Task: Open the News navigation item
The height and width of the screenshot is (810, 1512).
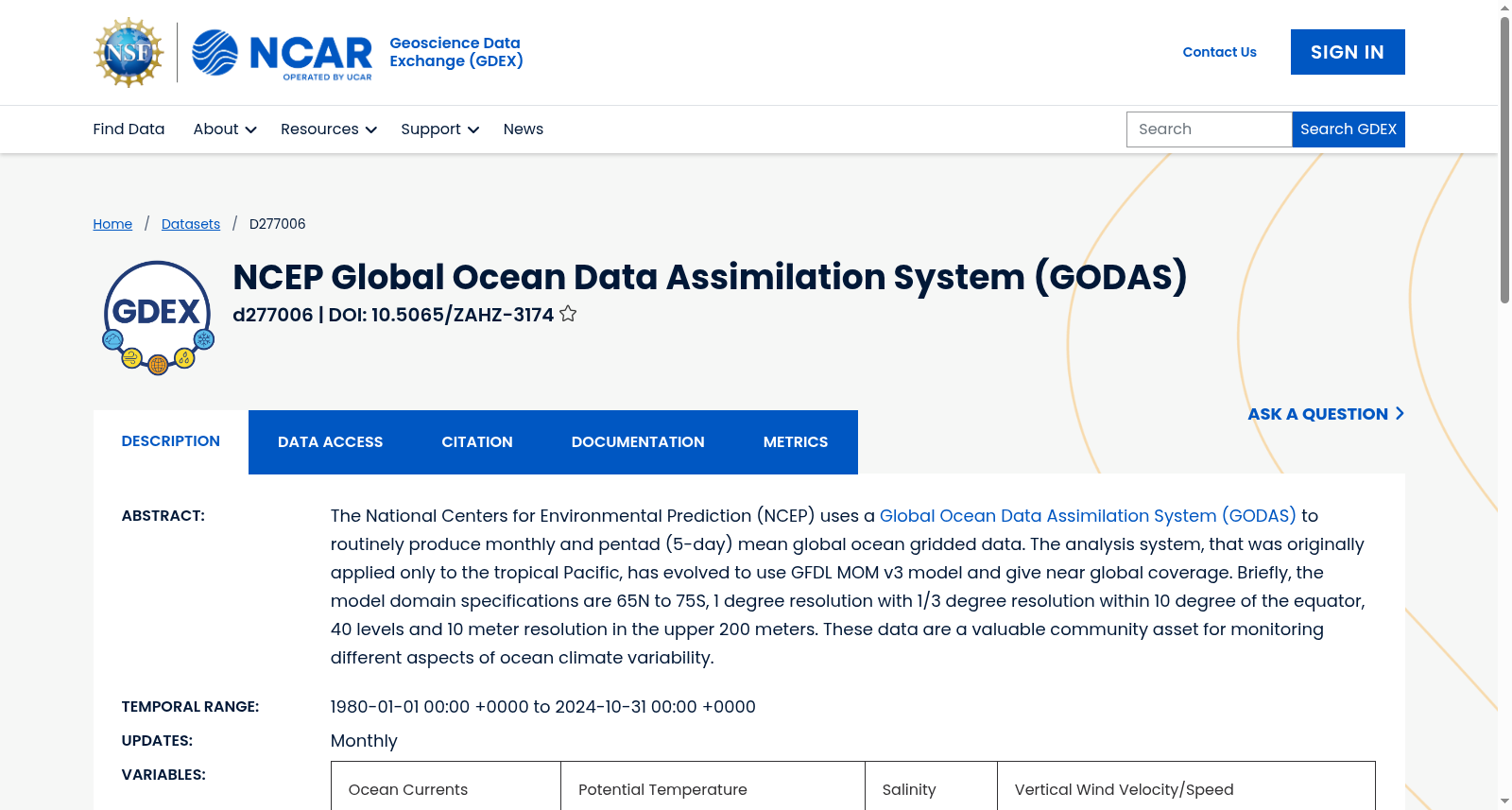Action: pyautogui.click(x=524, y=129)
